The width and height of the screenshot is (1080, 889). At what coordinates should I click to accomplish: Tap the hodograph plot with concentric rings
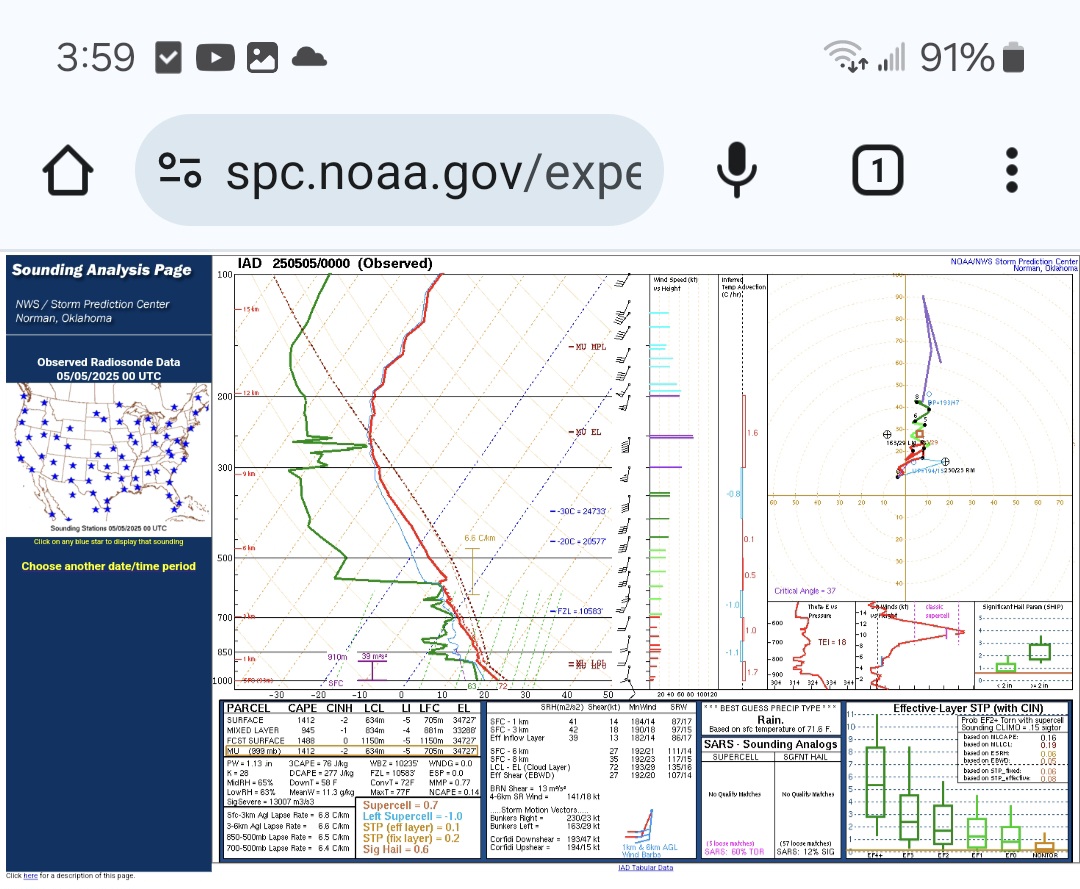920,437
